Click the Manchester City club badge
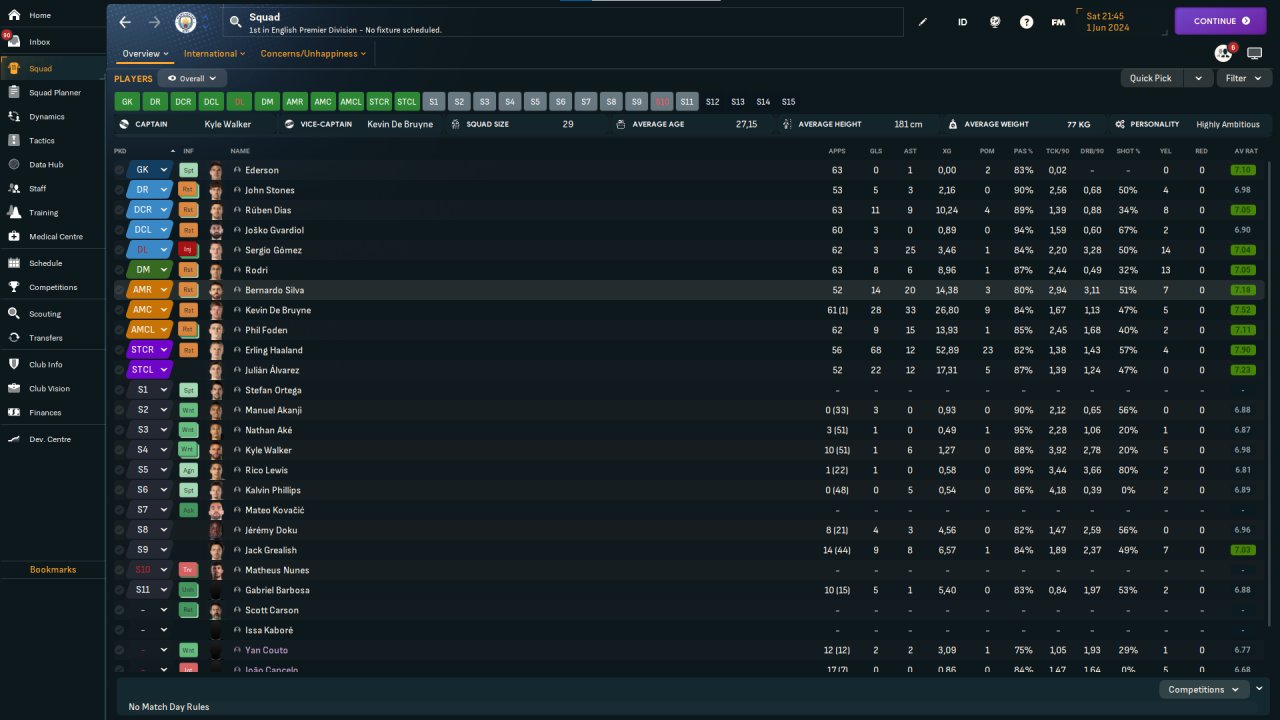The height and width of the screenshot is (720, 1280). pos(186,22)
